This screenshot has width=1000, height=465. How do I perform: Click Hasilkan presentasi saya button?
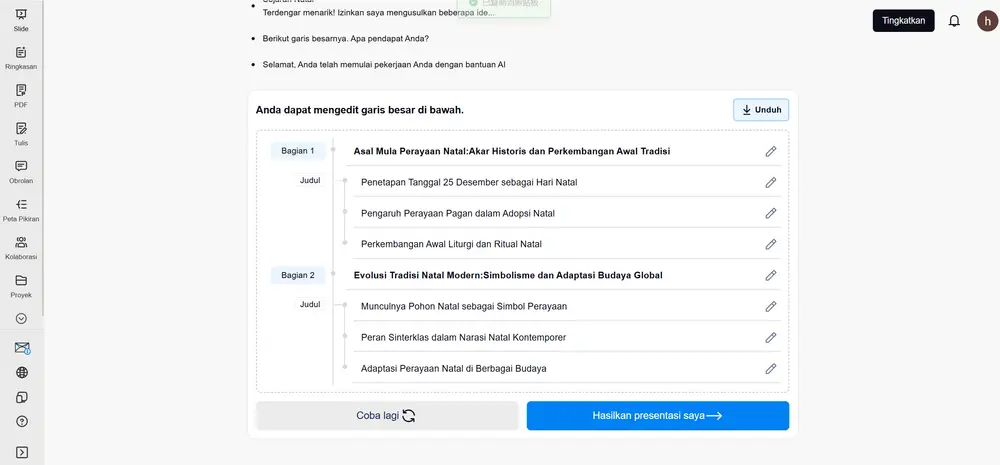658,416
